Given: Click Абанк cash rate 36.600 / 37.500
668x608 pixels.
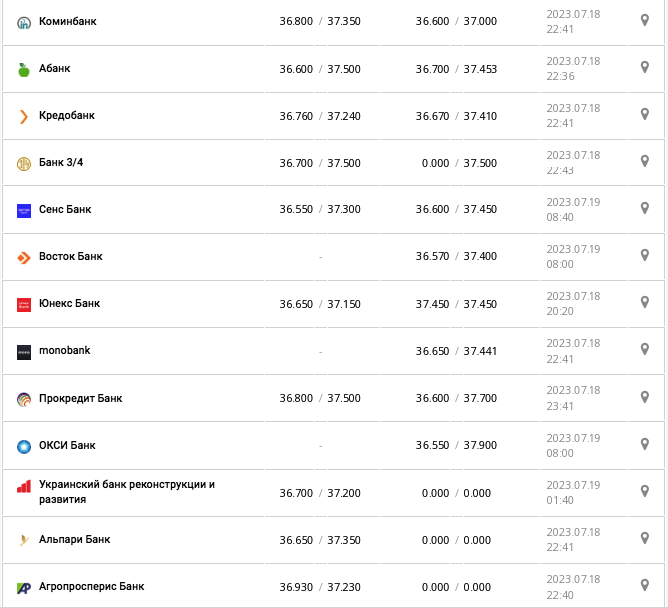Looking at the screenshot, I should pos(320,69).
